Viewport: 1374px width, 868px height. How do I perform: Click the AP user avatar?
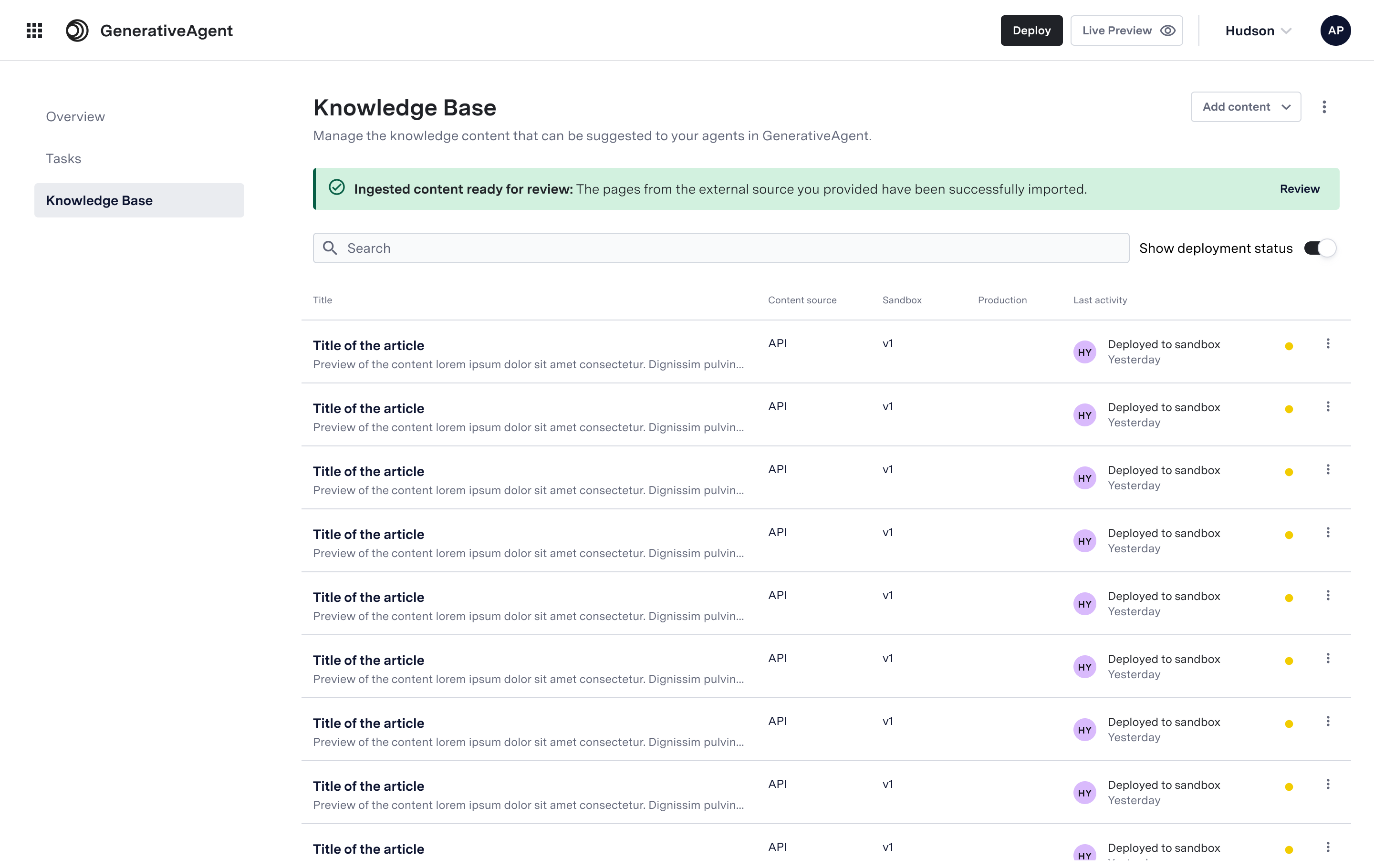coord(1334,31)
